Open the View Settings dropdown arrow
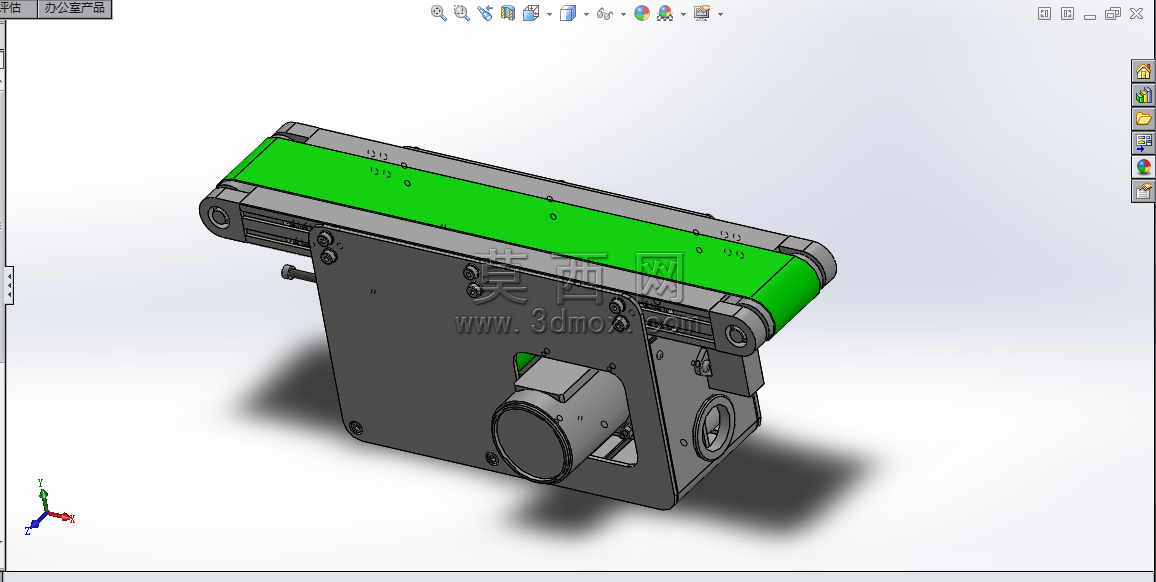 click(720, 14)
